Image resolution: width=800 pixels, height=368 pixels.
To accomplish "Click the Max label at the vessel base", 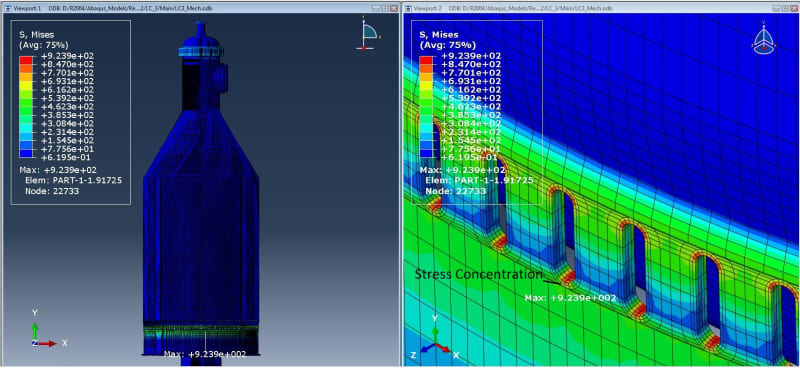I will point(205,354).
